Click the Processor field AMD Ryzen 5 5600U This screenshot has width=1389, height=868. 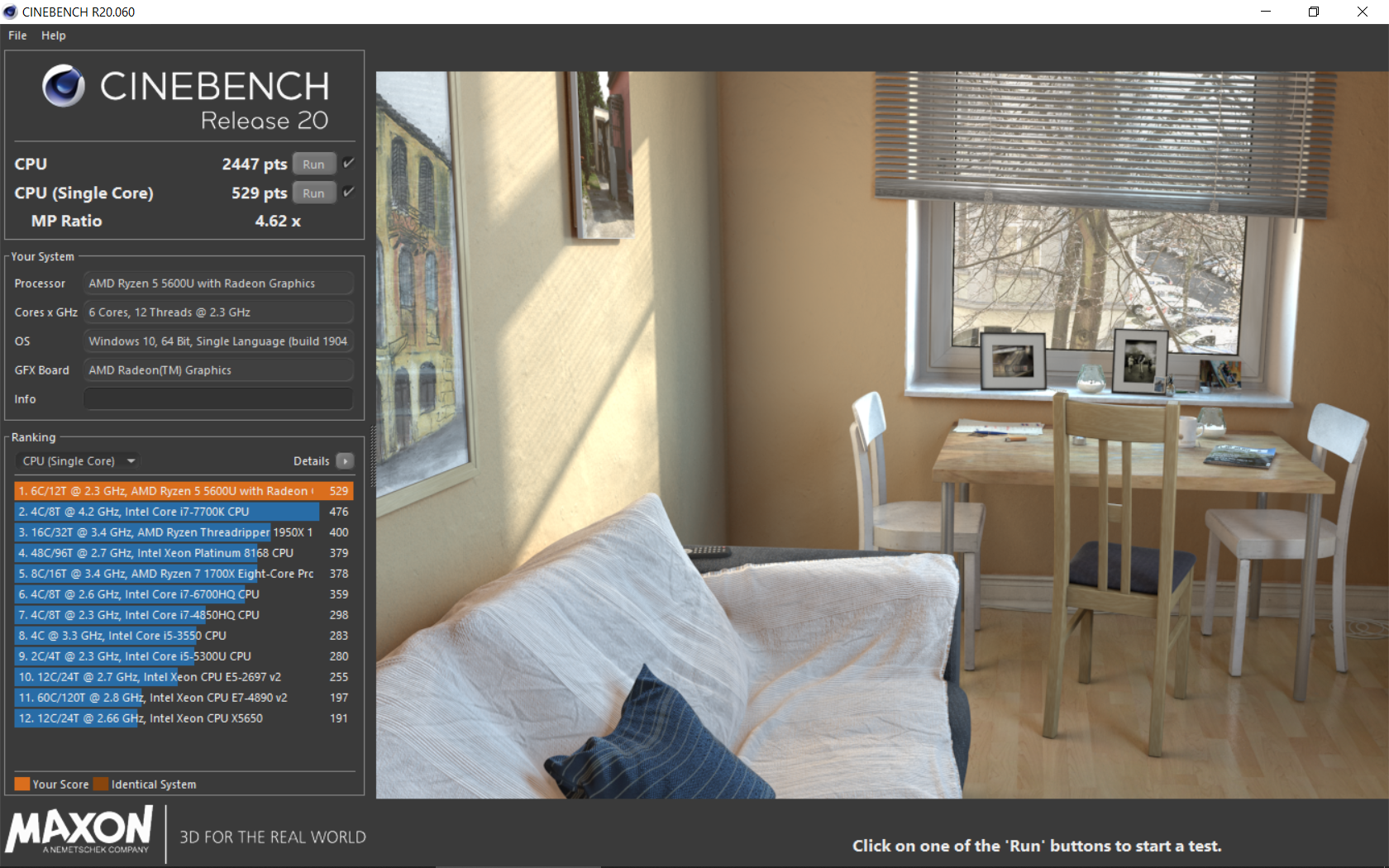[218, 284]
